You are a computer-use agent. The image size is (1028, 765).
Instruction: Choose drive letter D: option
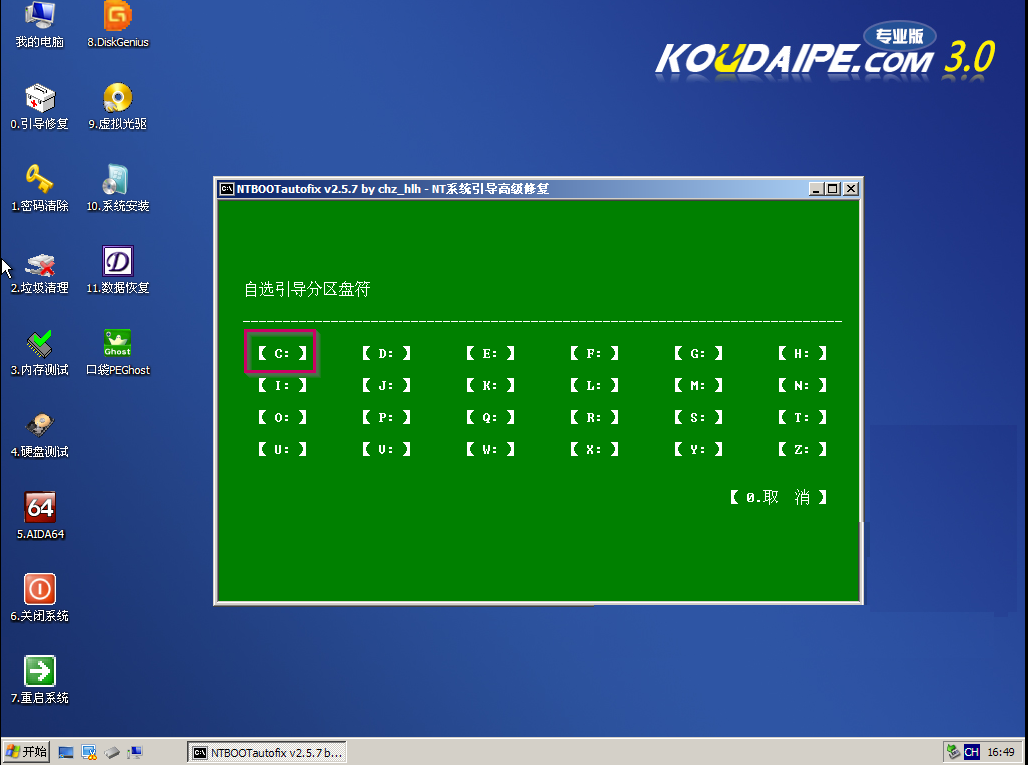tap(386, 353)
